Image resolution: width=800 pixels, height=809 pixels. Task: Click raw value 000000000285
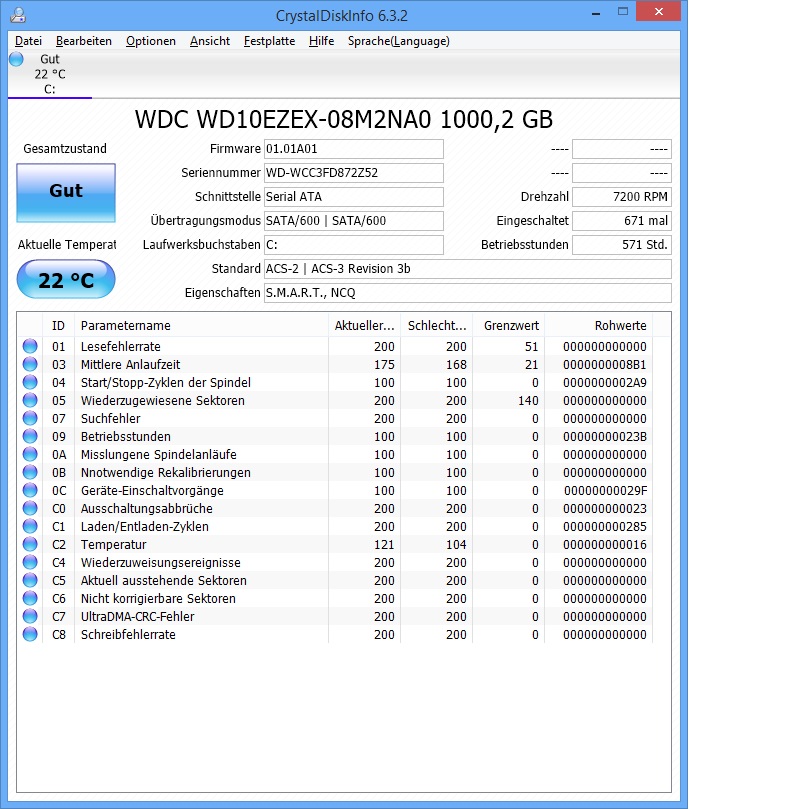tap(605, 527)
